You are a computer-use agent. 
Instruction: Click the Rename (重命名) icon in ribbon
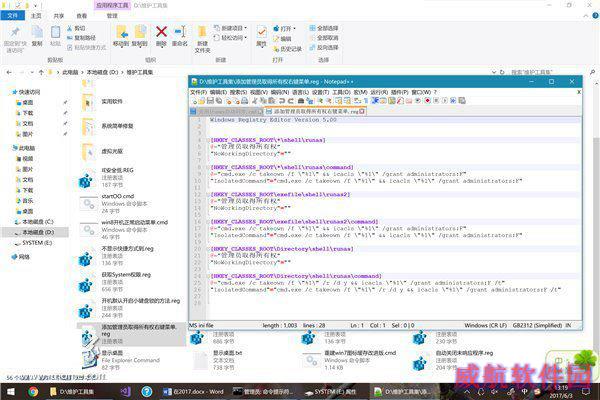point(180,32)
